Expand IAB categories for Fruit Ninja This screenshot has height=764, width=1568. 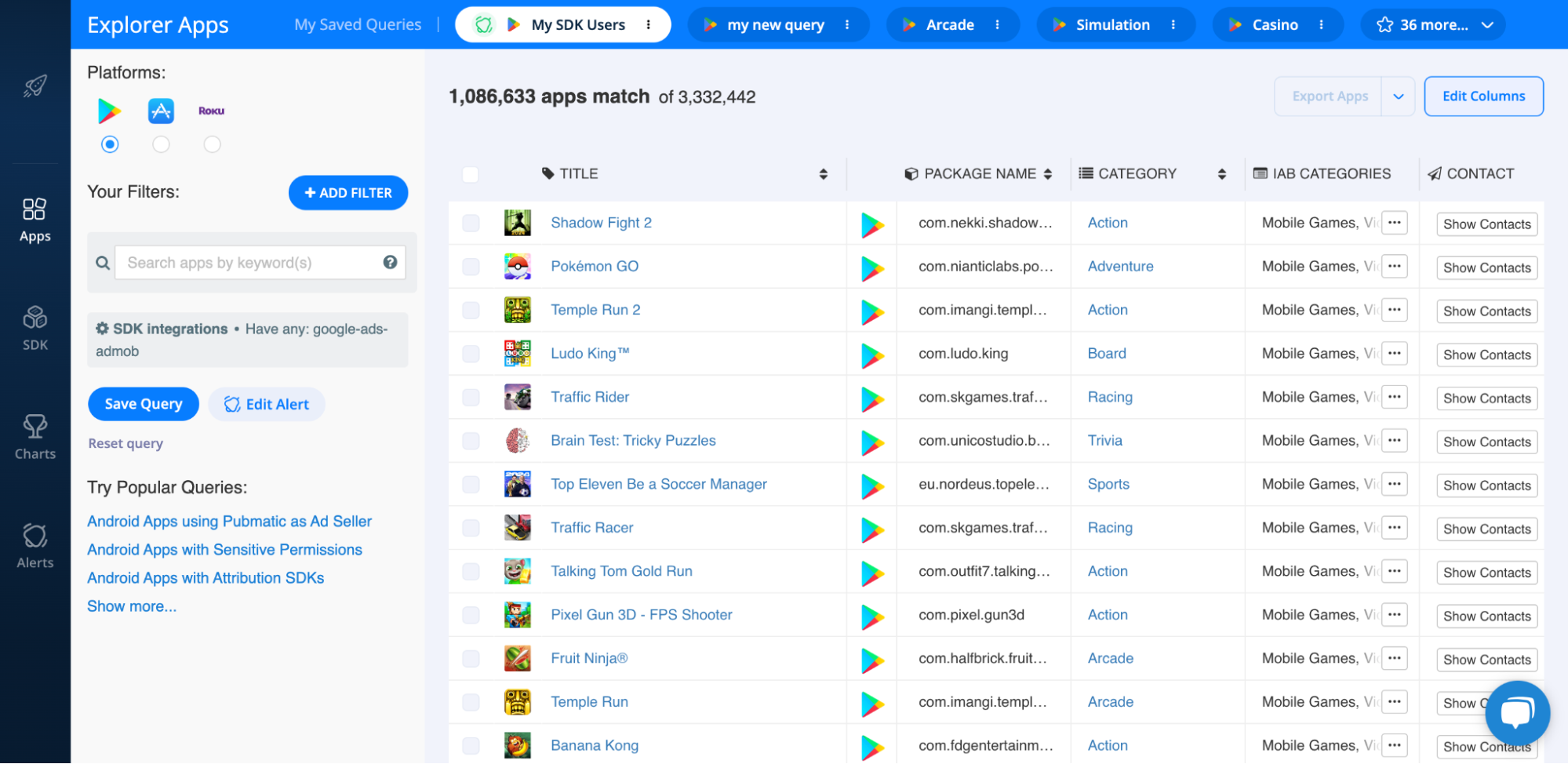pyautogui.click(x=1395, y=658)
